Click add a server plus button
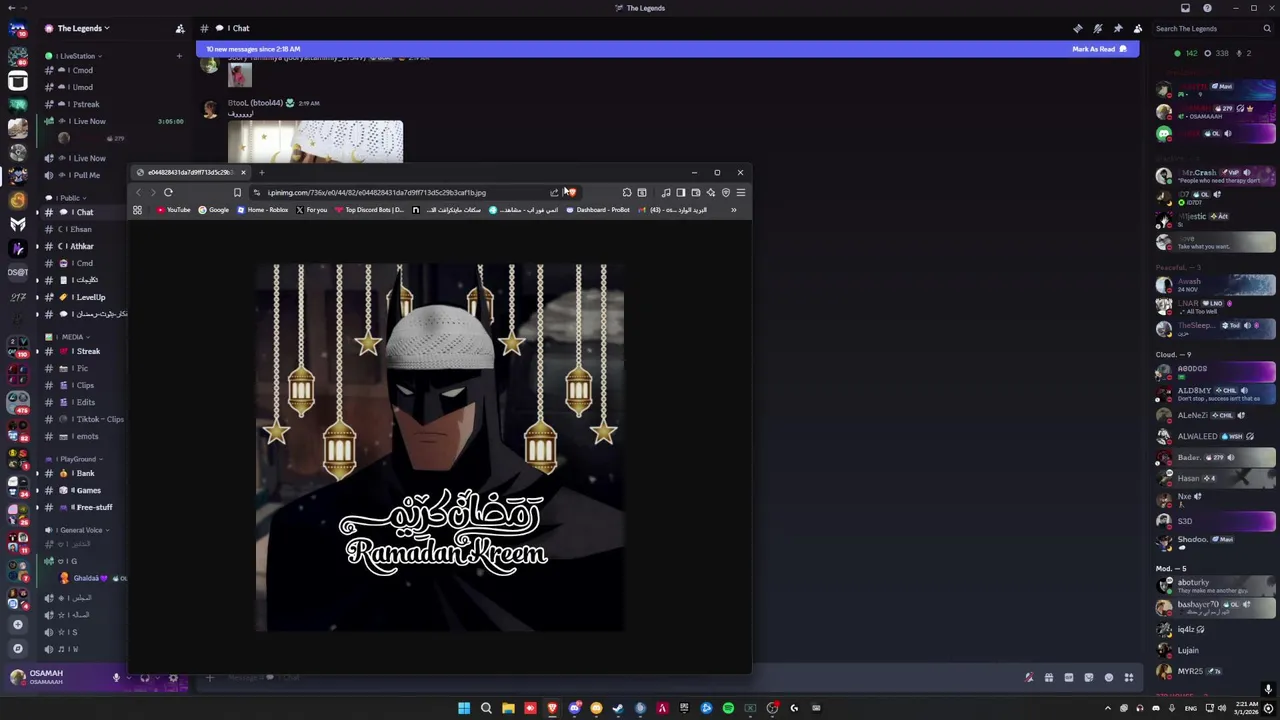The image size is (1280, 720). 17,625
